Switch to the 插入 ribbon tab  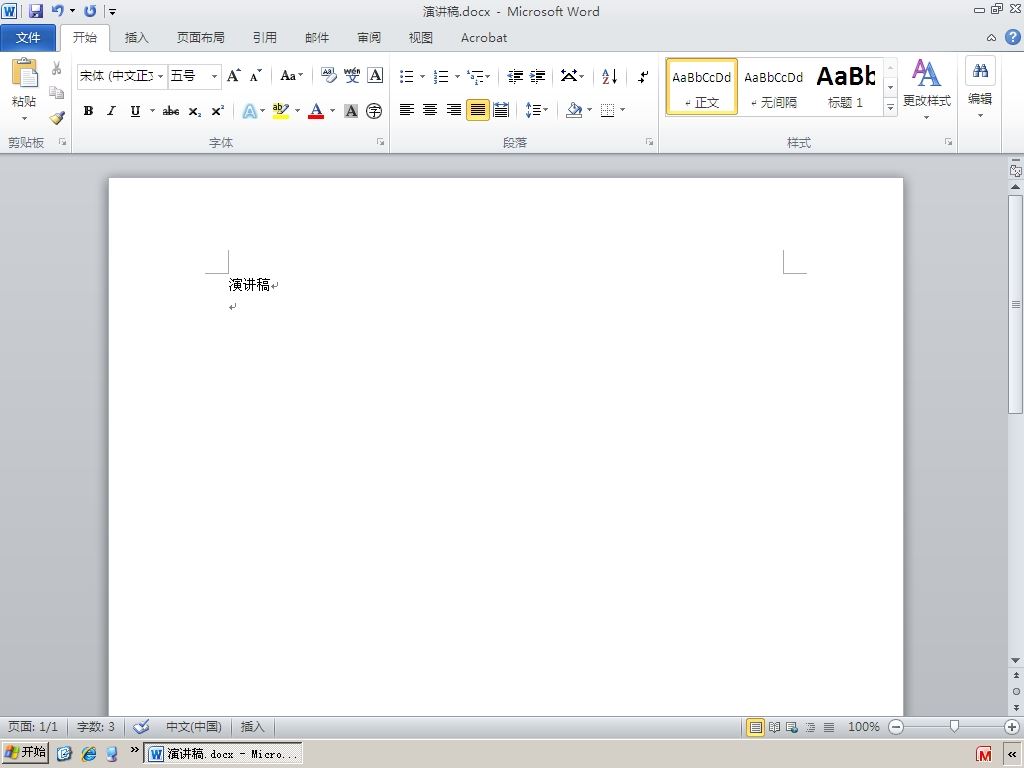(x=136, y=38)
